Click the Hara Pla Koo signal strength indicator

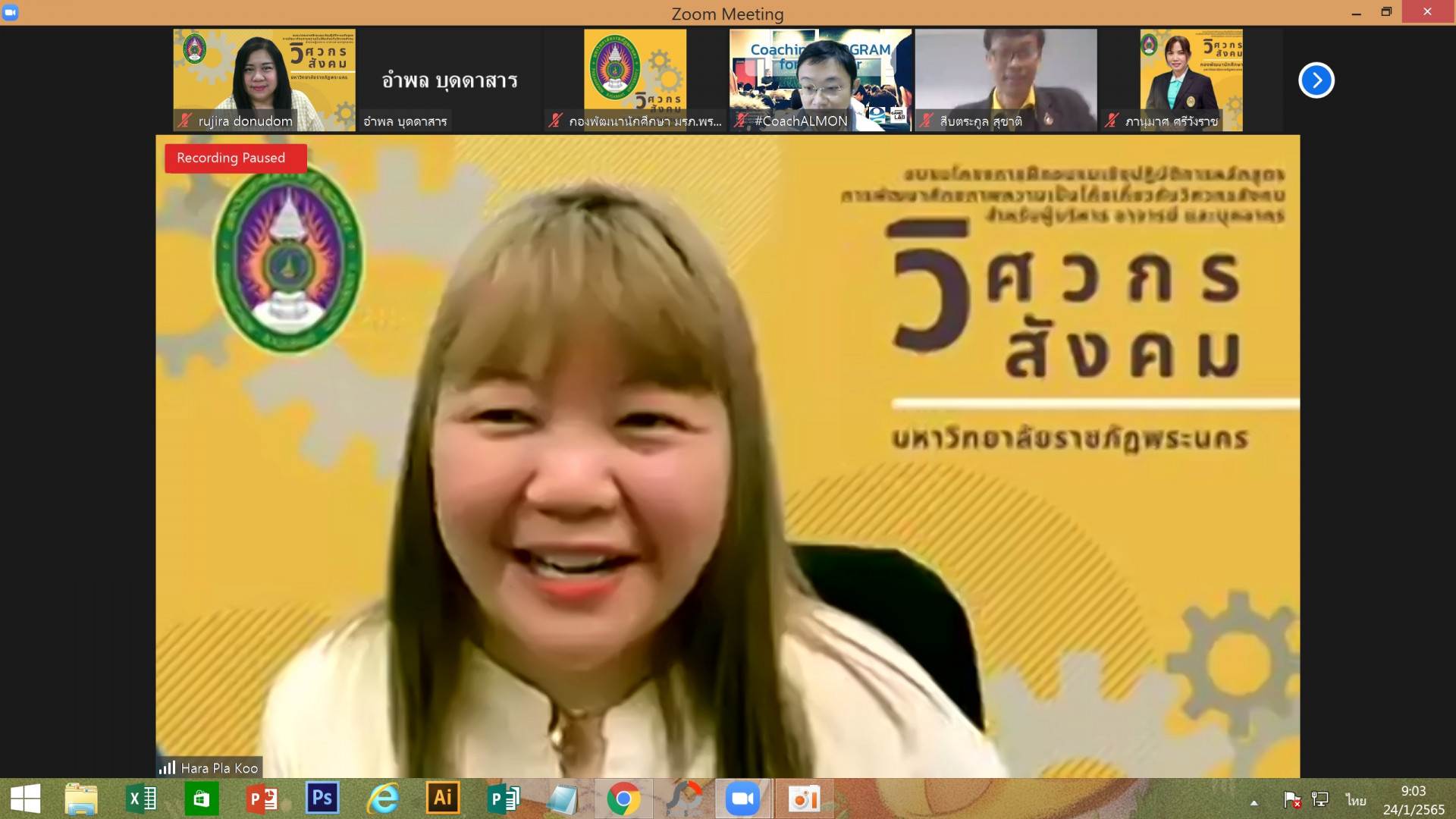click(167, 767)
